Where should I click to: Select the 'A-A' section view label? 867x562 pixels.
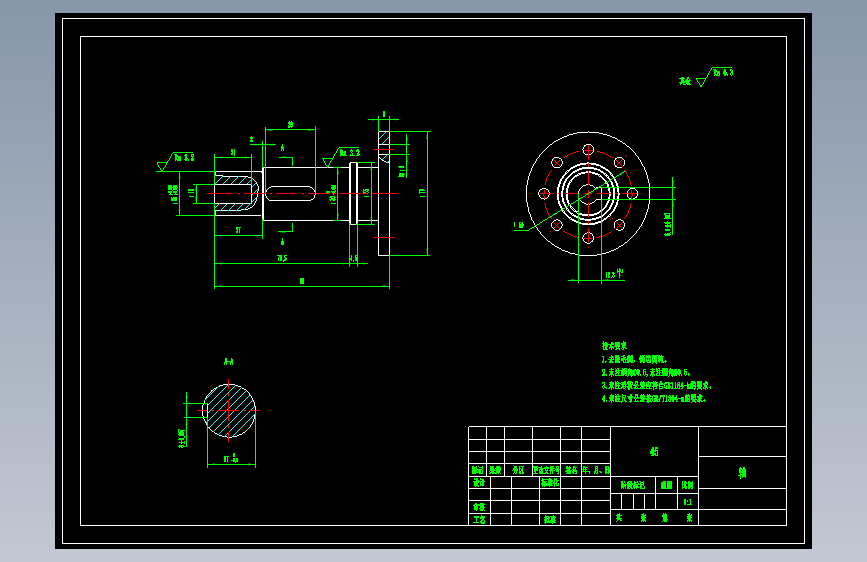click(228, 362)
